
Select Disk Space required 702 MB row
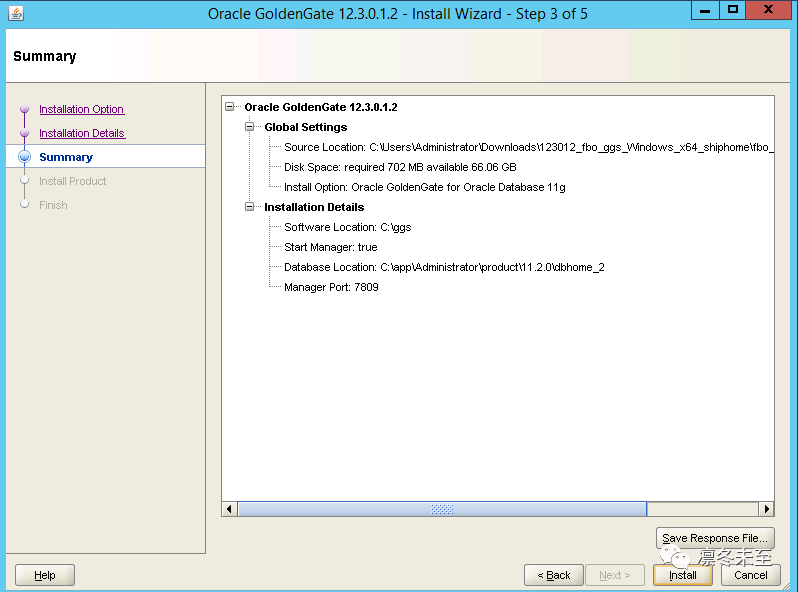tap(400, 167)
